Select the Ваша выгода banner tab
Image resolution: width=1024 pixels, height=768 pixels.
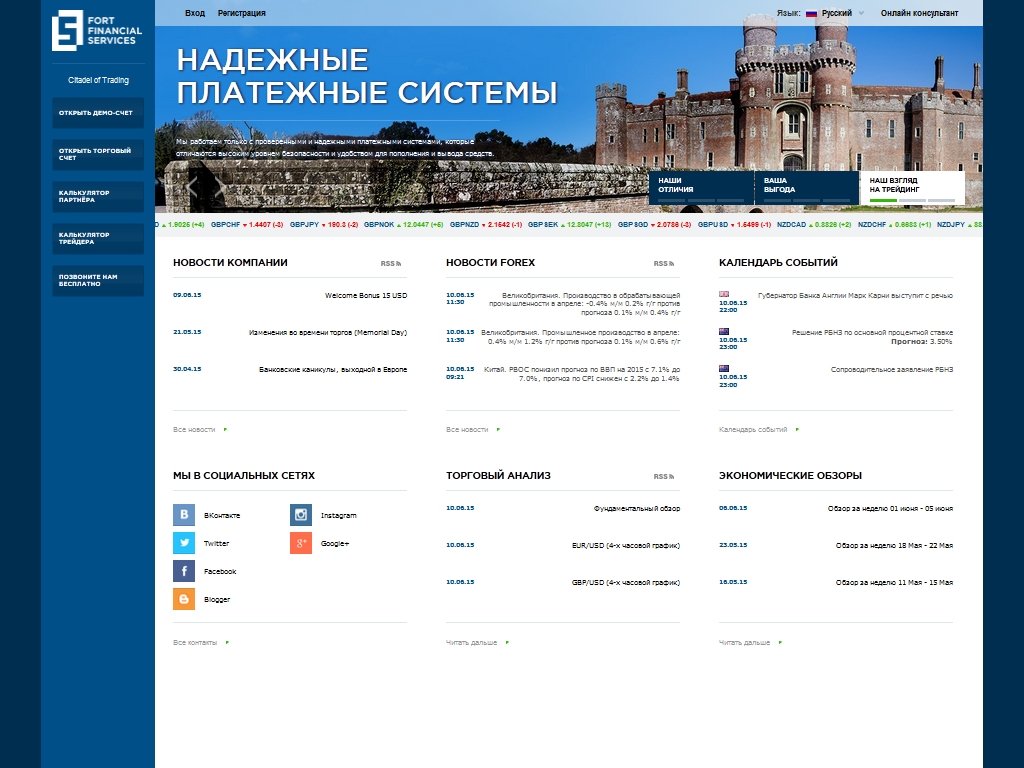[x=806, y=186]
